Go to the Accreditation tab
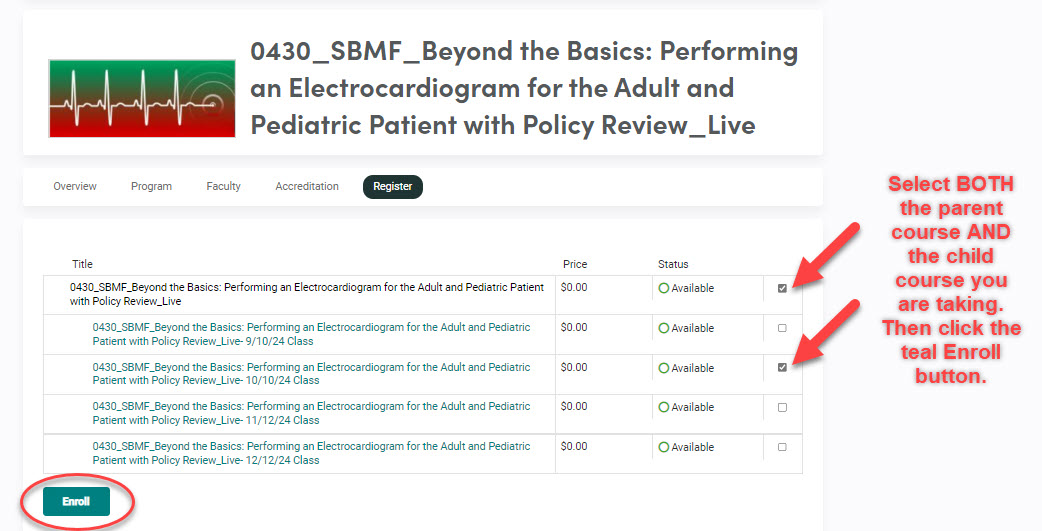This screenshot has height=531, width=1042. (x=307, y=187)
